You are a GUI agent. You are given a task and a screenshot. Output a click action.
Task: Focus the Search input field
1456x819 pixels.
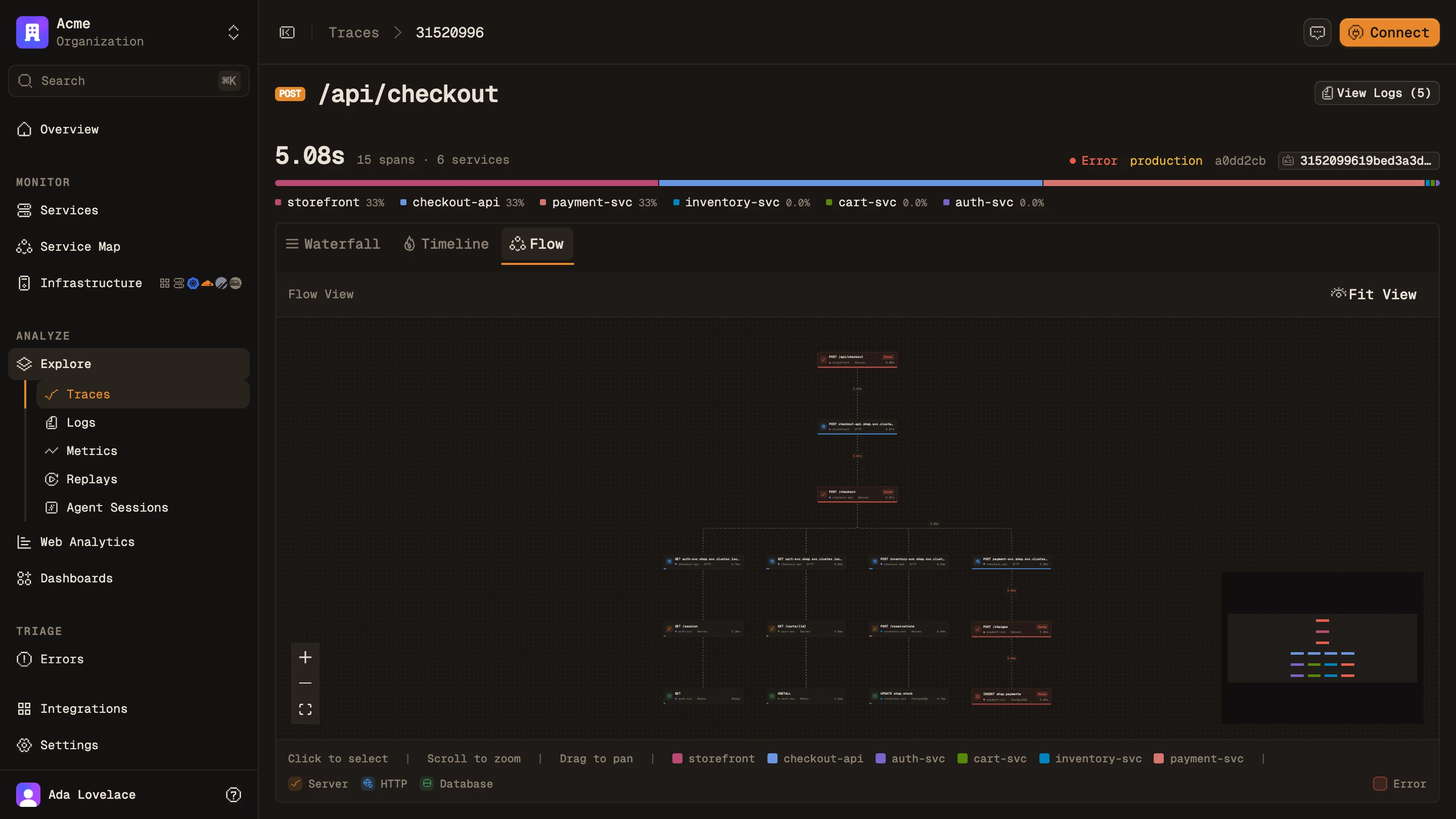pos(129,81)
